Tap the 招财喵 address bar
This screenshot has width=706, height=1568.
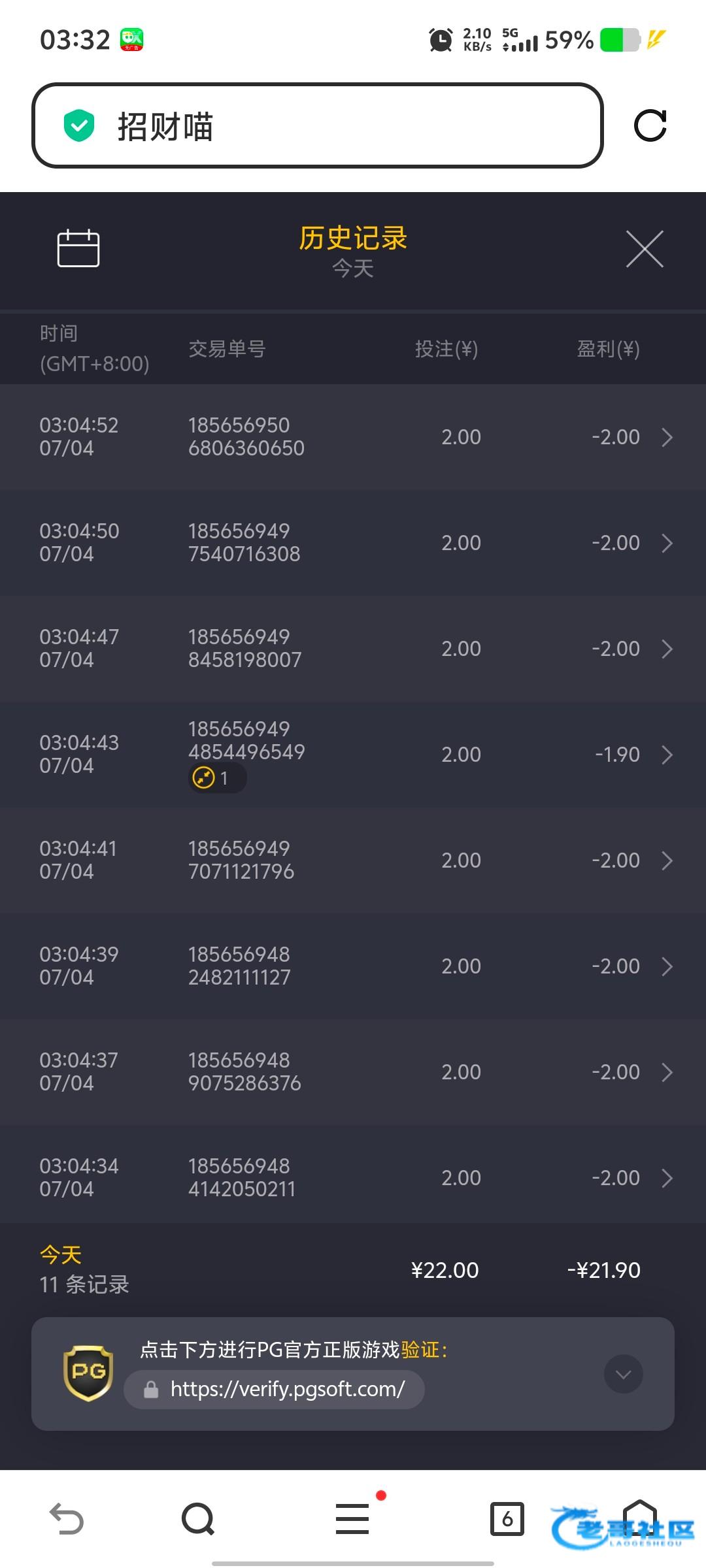(x=317, y=125)
